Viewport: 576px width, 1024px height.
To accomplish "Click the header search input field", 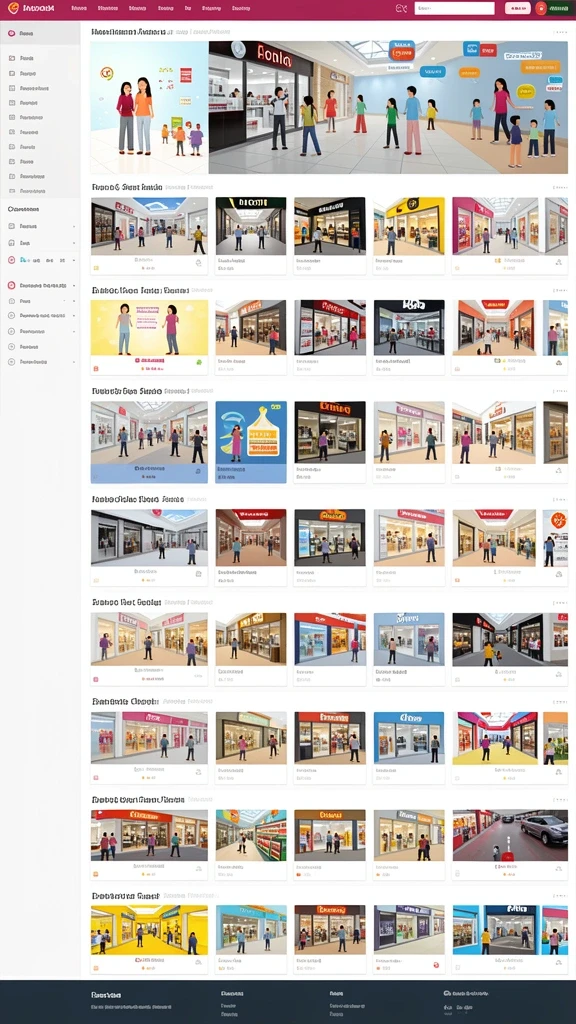I will tap(455, 8).
